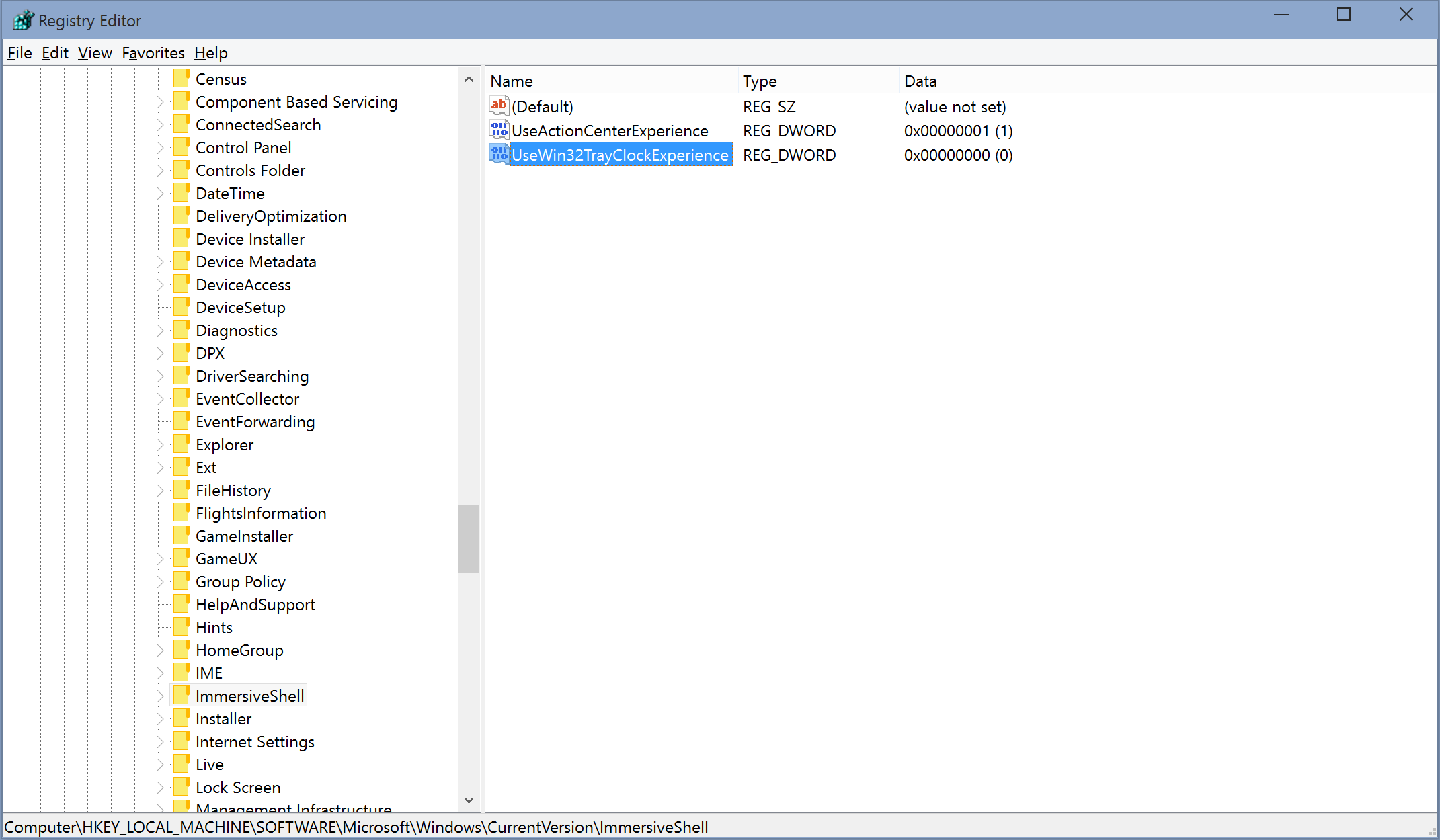Click the Registry Editor app icon in title bar

tap(23, 20)
